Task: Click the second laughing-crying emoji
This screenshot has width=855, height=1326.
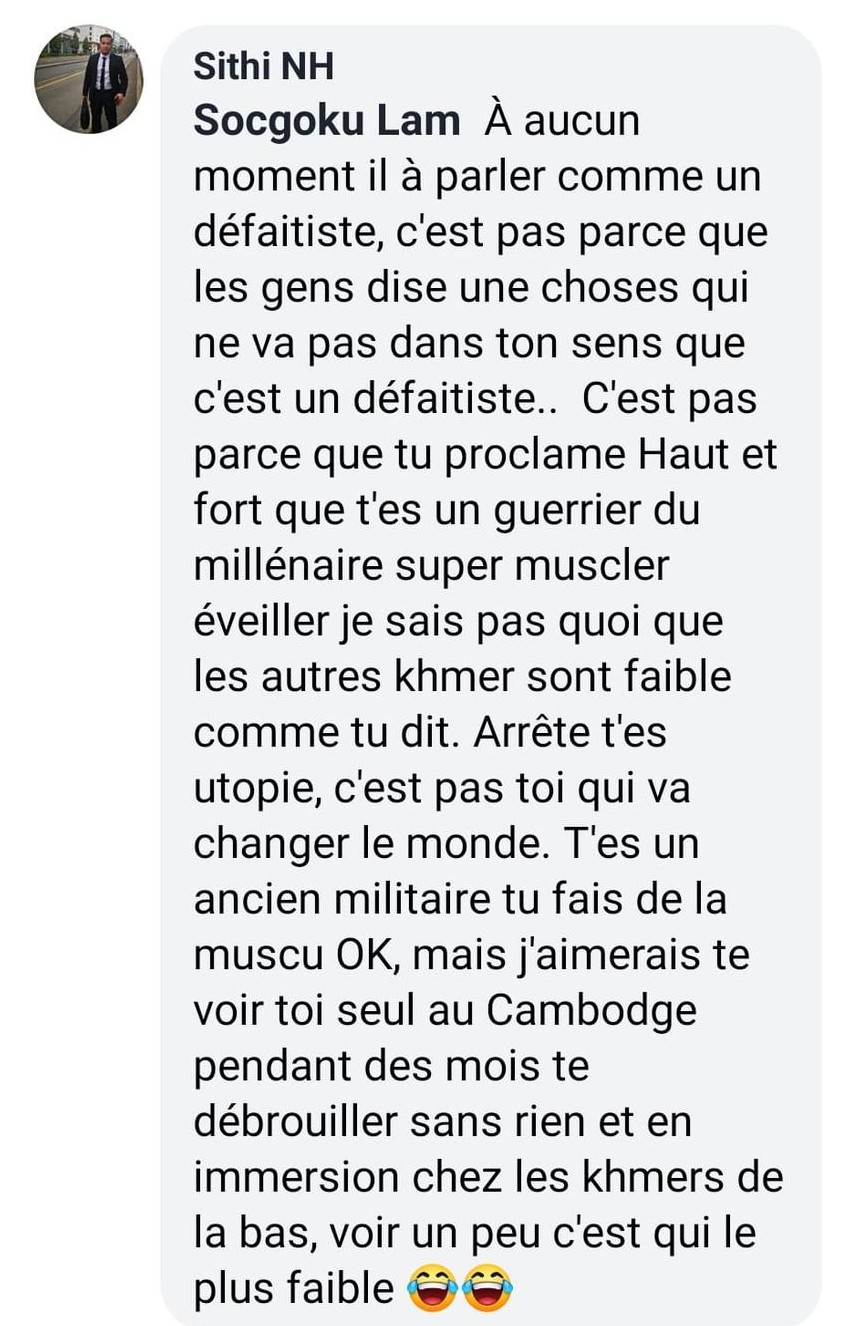Action: [x=487, y=1288]
